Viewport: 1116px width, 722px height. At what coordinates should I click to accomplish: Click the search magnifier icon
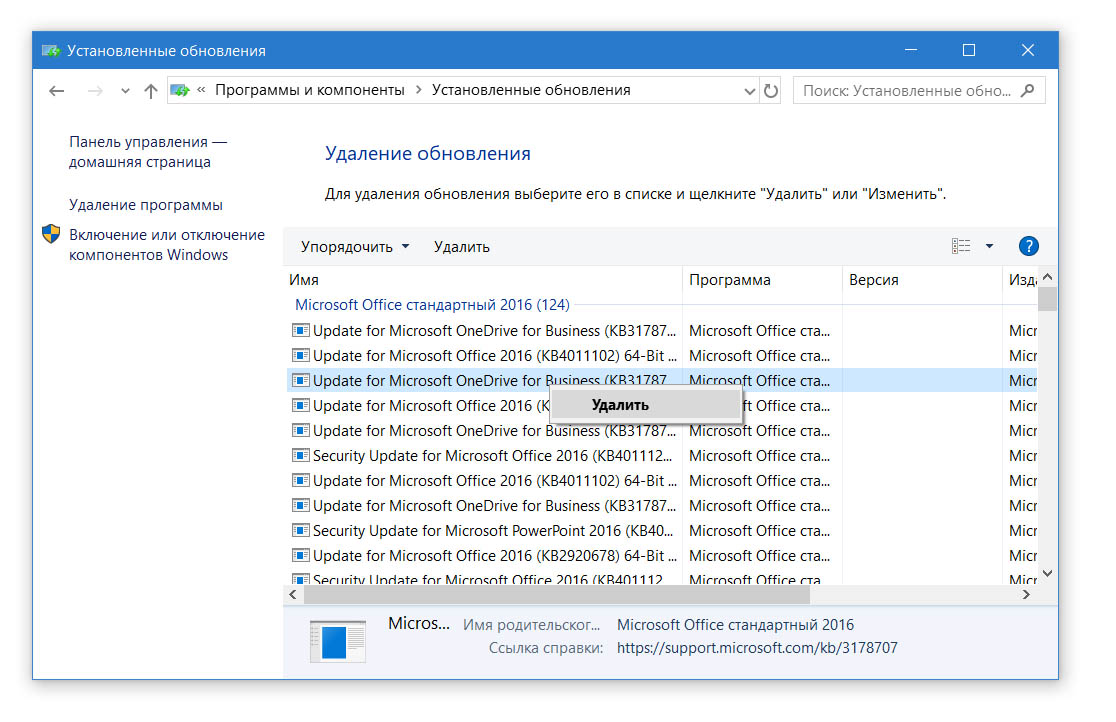(1027, 90)
